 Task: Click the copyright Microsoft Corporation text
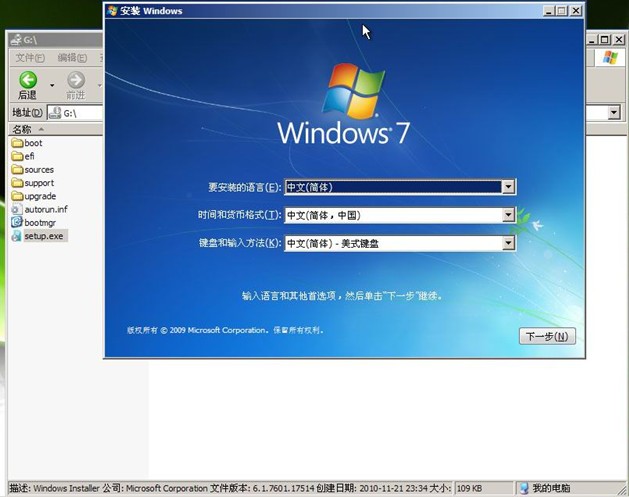(x=225, y=330)
